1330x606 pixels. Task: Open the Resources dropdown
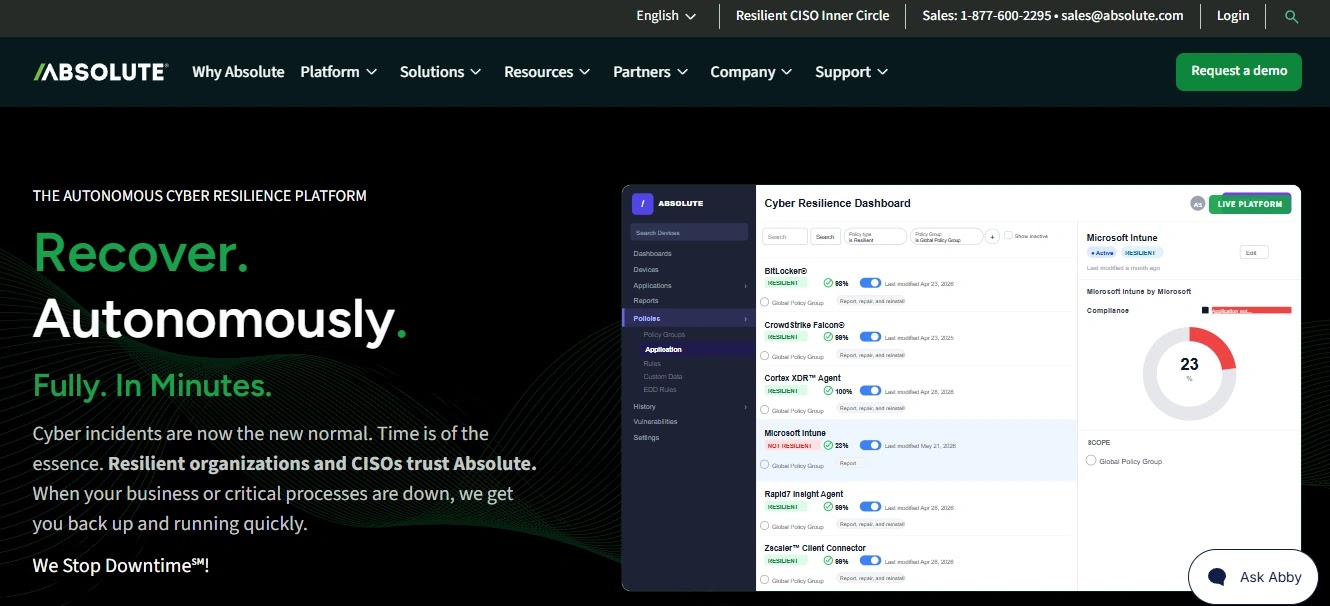point(547,72)
